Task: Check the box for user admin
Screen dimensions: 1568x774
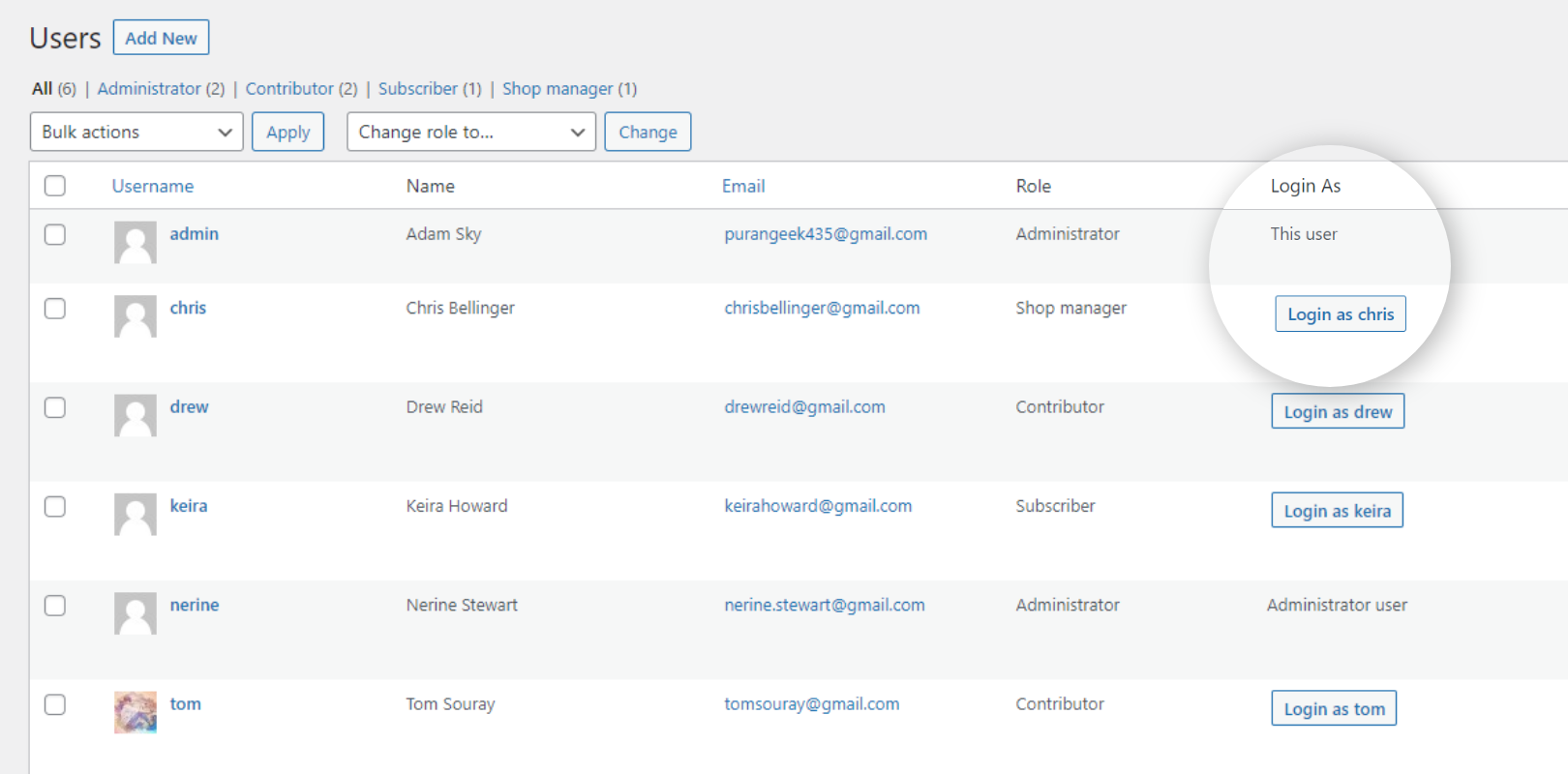Action: click(55, 234)
